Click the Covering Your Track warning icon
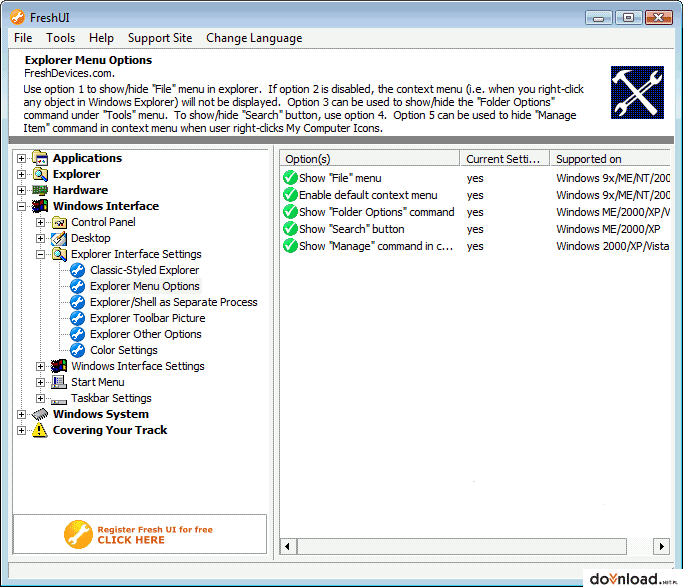 [40, 430]
